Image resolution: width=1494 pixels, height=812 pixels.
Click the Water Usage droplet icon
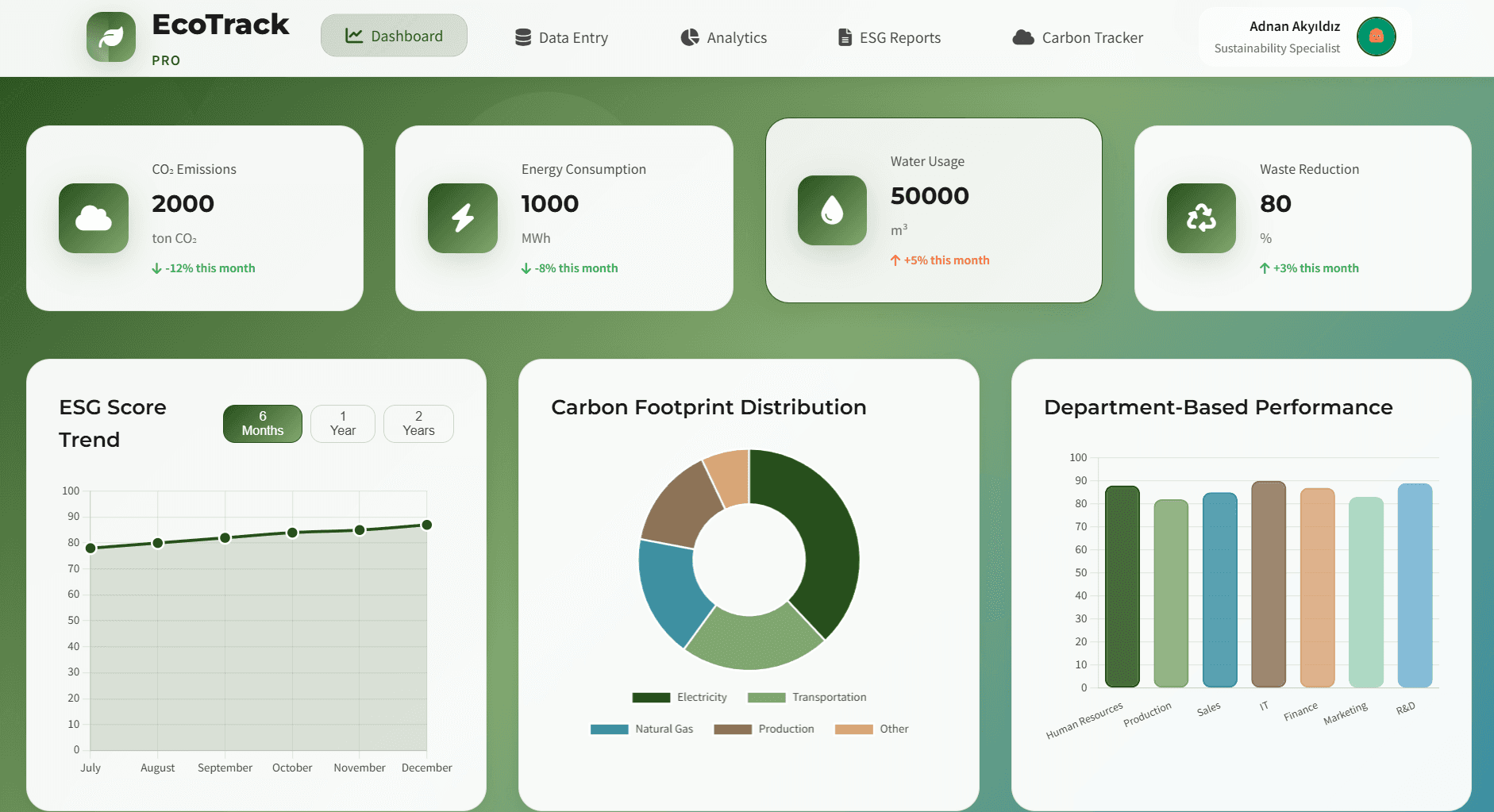[832, 210]
